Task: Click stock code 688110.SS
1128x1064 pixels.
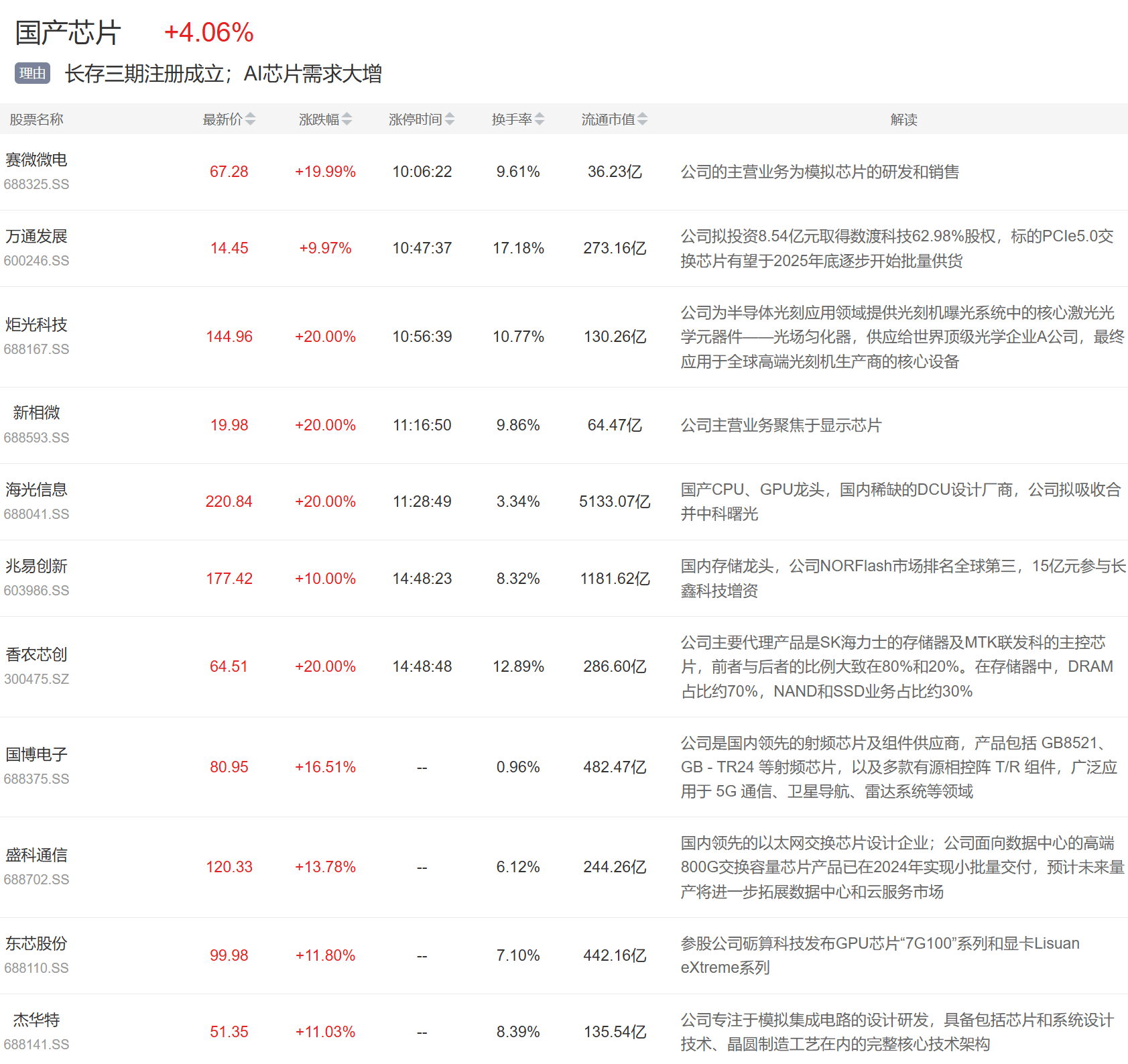Action: pos(36,968)
